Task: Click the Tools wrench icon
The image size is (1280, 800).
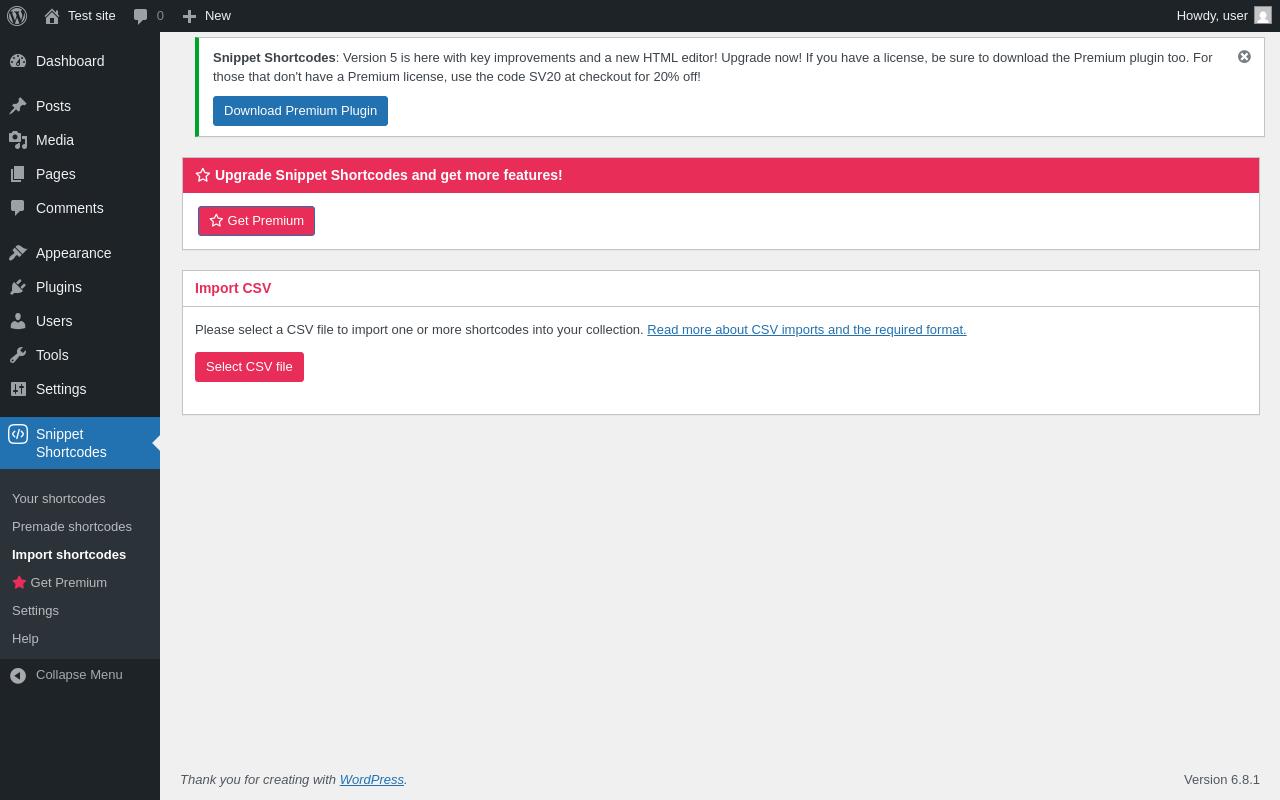Action: 18,355
